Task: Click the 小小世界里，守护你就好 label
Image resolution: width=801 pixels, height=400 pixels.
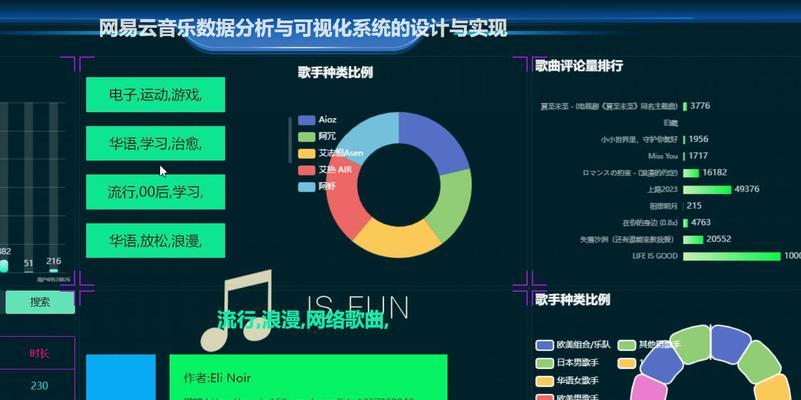Action: click(x=640, y=139)
